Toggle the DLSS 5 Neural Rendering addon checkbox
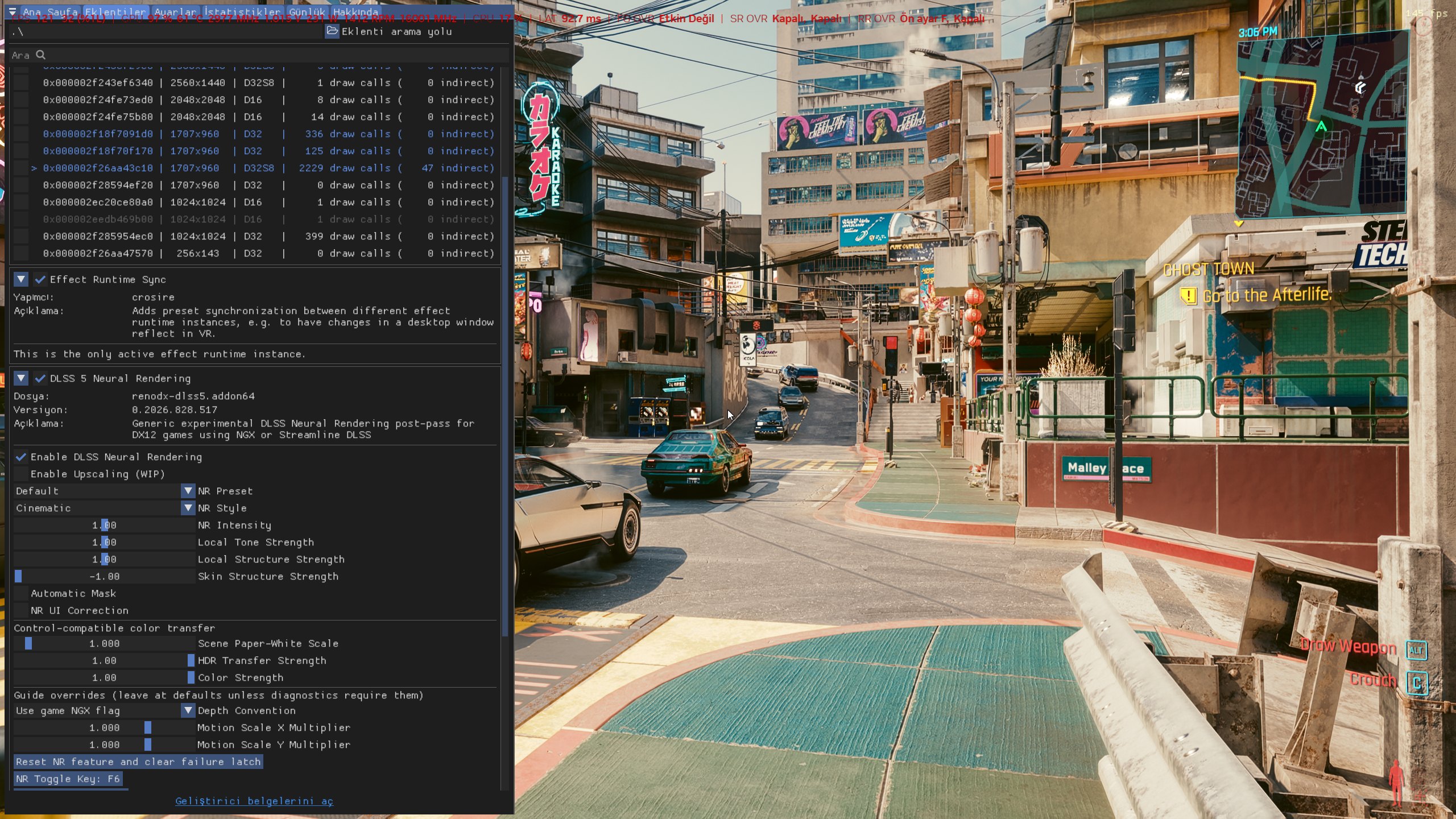 tap(40, 378)
